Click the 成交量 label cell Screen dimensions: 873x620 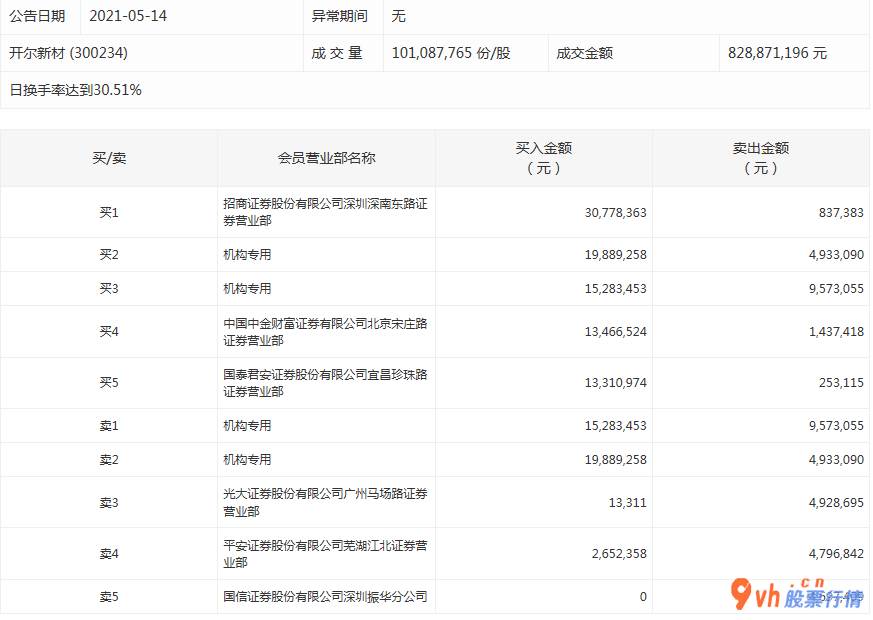[x=337, y=53]
